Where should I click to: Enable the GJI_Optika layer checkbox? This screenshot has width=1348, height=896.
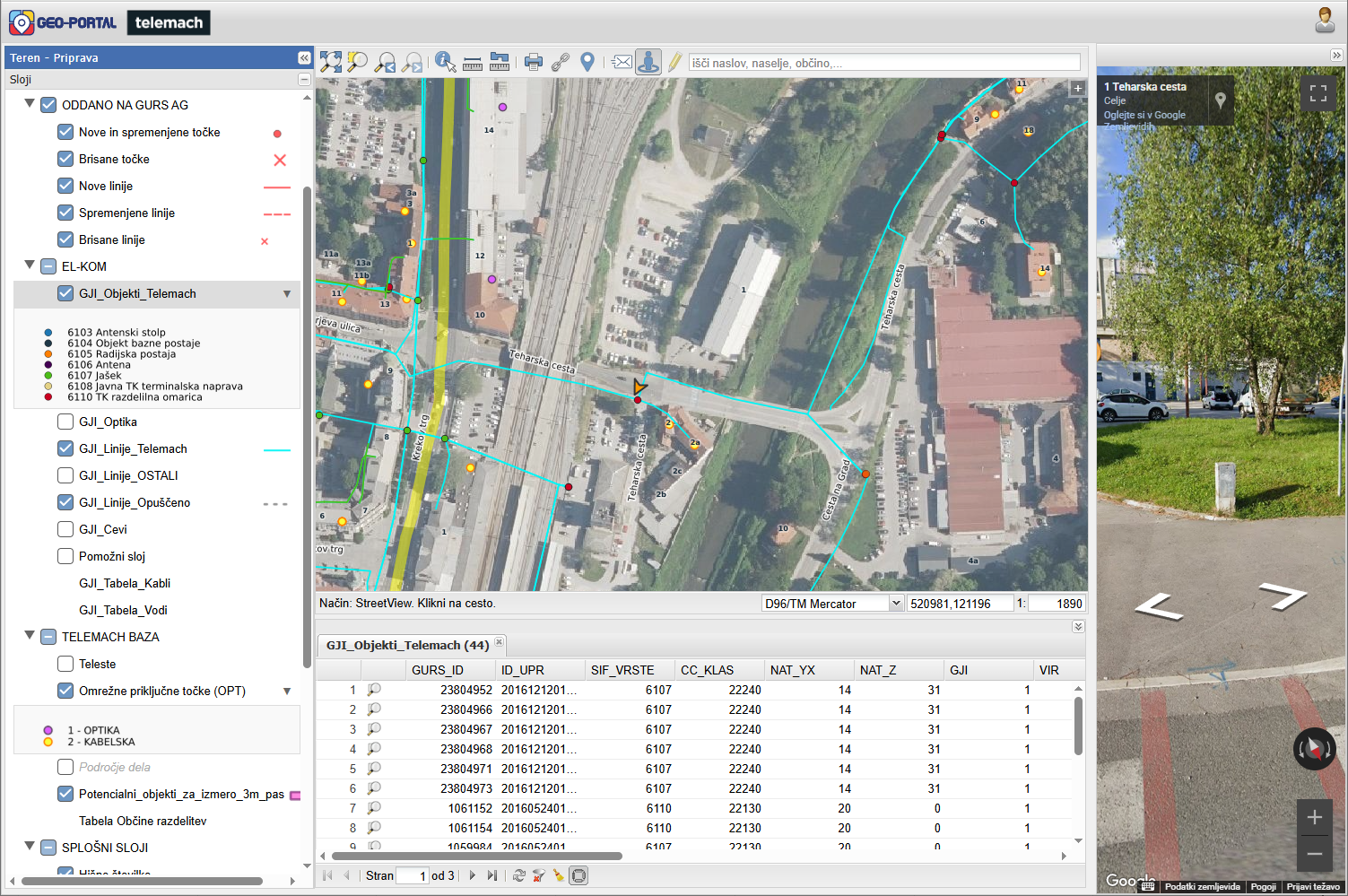click(65, 422)
